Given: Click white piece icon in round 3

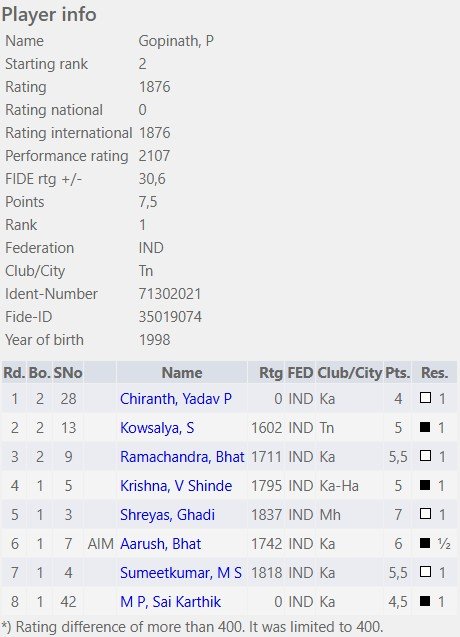Looking at the screenshot, I should tap(425, 456).
